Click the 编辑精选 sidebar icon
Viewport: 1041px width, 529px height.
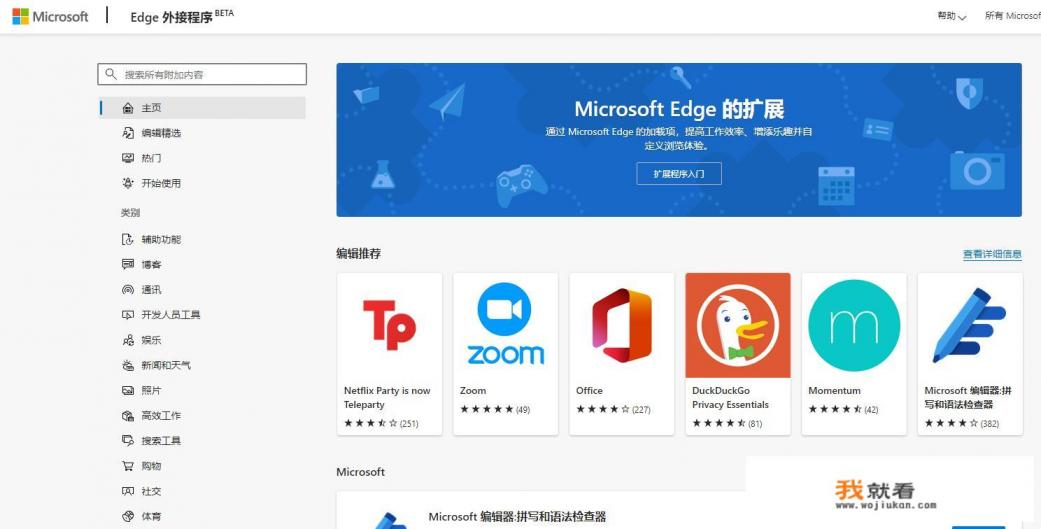tap(128, 133)
